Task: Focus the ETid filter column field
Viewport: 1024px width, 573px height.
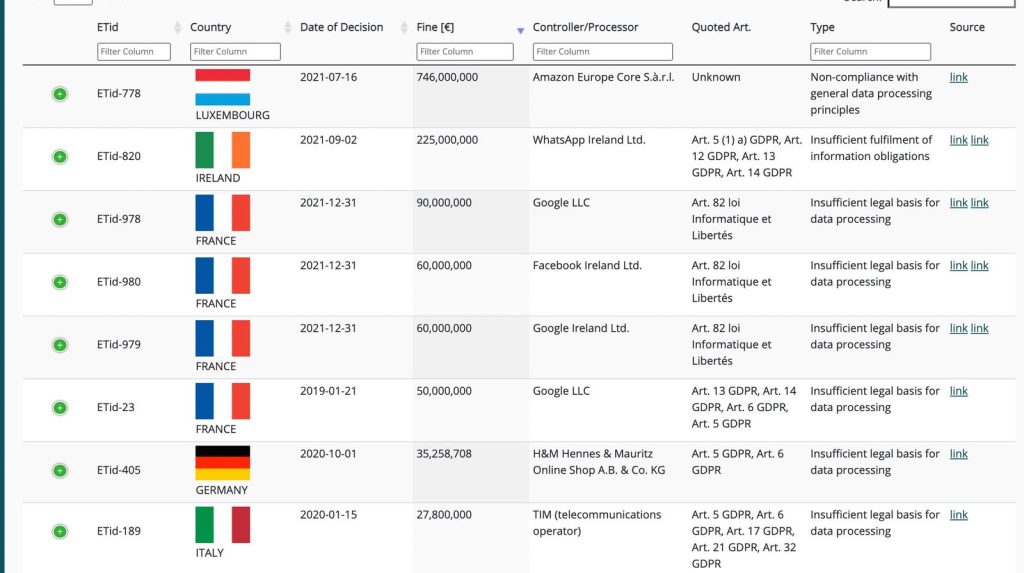Action: [x=134, y=52]
